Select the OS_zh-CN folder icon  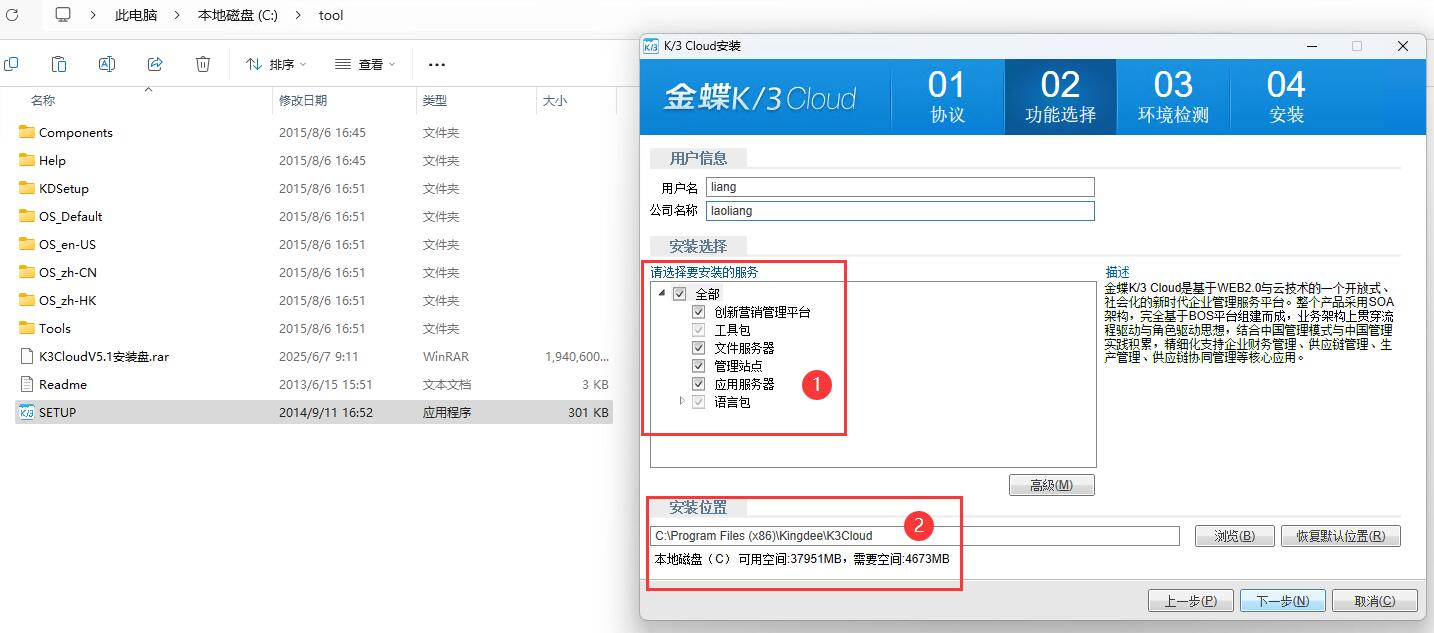[27, 272]
